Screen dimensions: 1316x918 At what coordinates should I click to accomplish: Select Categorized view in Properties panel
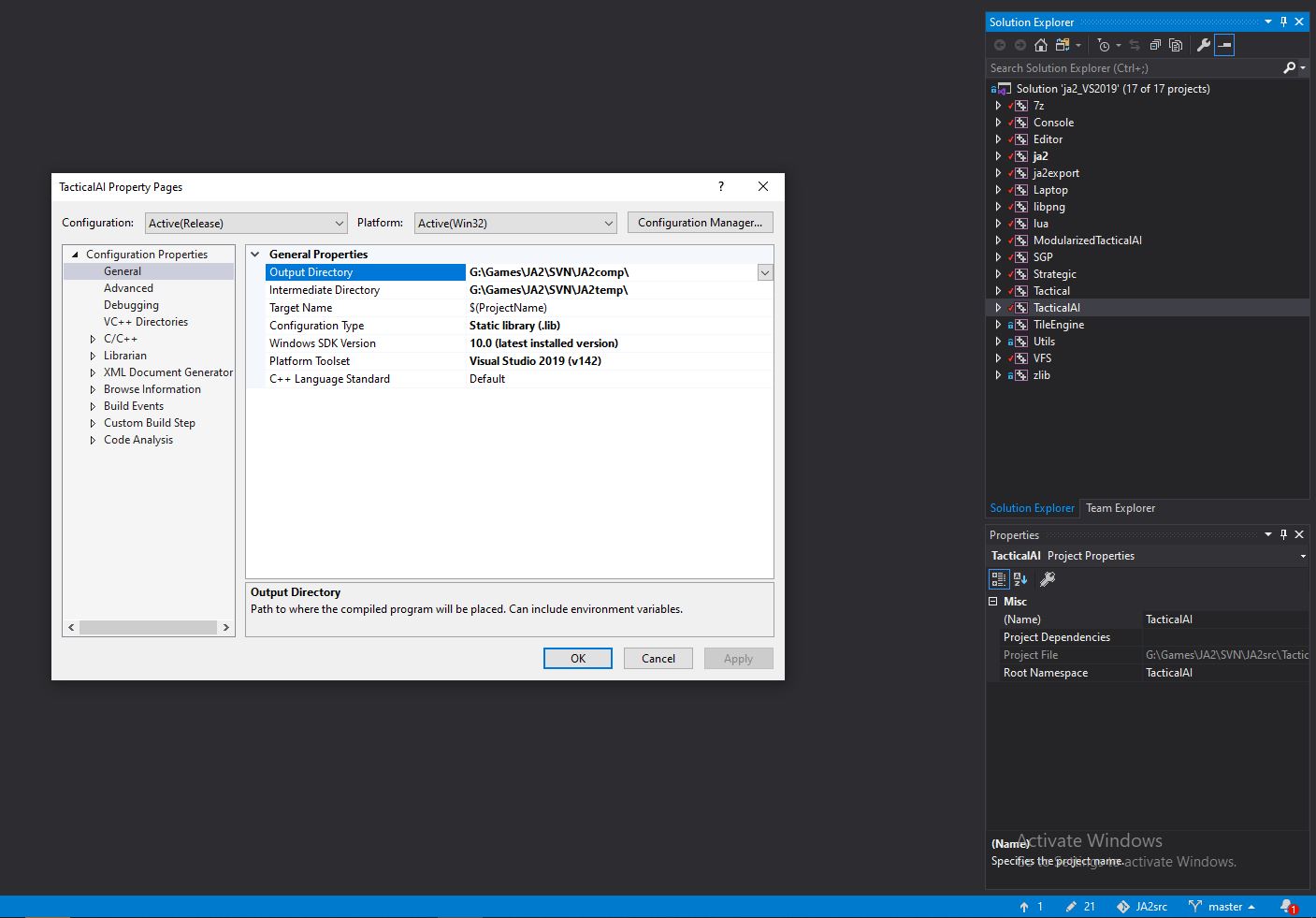[999, 579]
